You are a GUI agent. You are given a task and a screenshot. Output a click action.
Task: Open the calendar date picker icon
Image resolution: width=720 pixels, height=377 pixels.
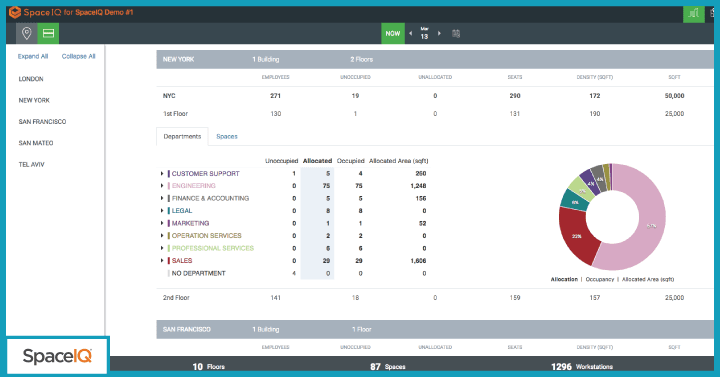tap(456, 34)
